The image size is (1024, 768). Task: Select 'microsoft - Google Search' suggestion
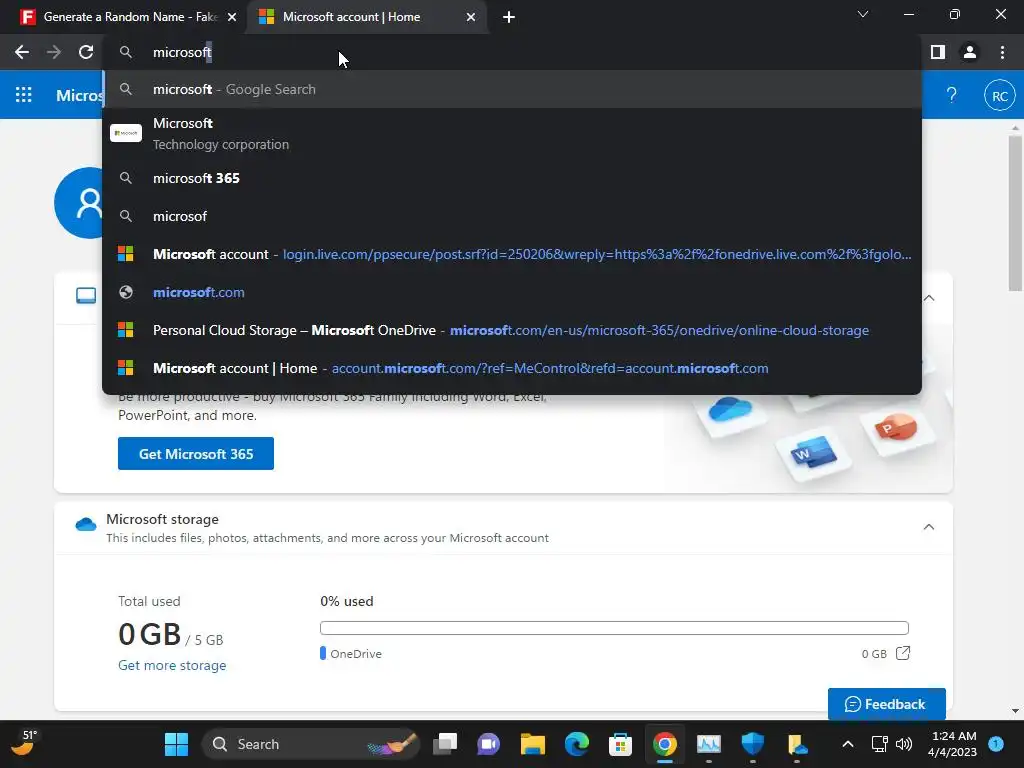point(512,89)
